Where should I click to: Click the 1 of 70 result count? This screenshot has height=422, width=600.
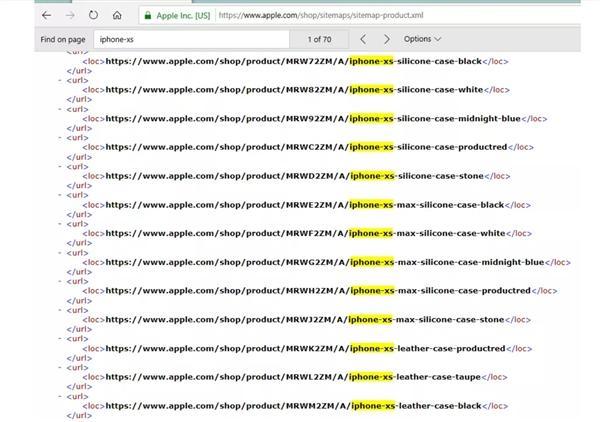[x=320, y=39]
